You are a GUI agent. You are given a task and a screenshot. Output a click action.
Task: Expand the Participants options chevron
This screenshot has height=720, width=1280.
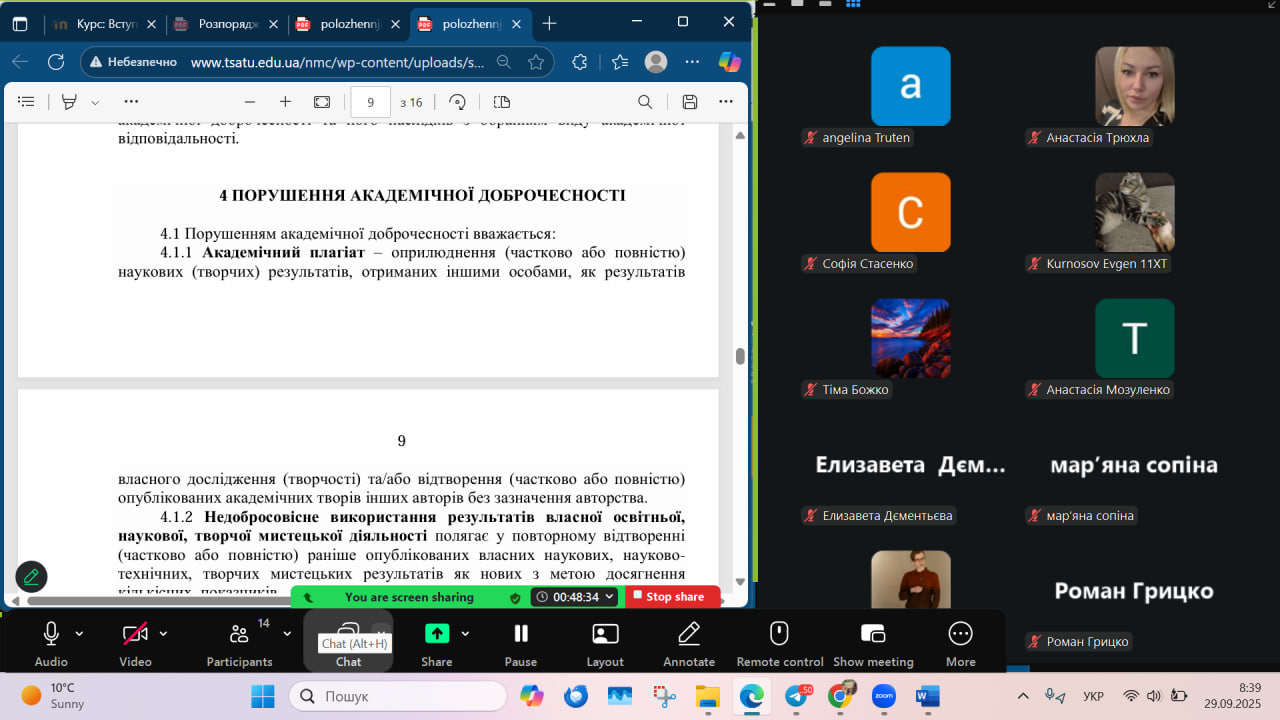287,633
